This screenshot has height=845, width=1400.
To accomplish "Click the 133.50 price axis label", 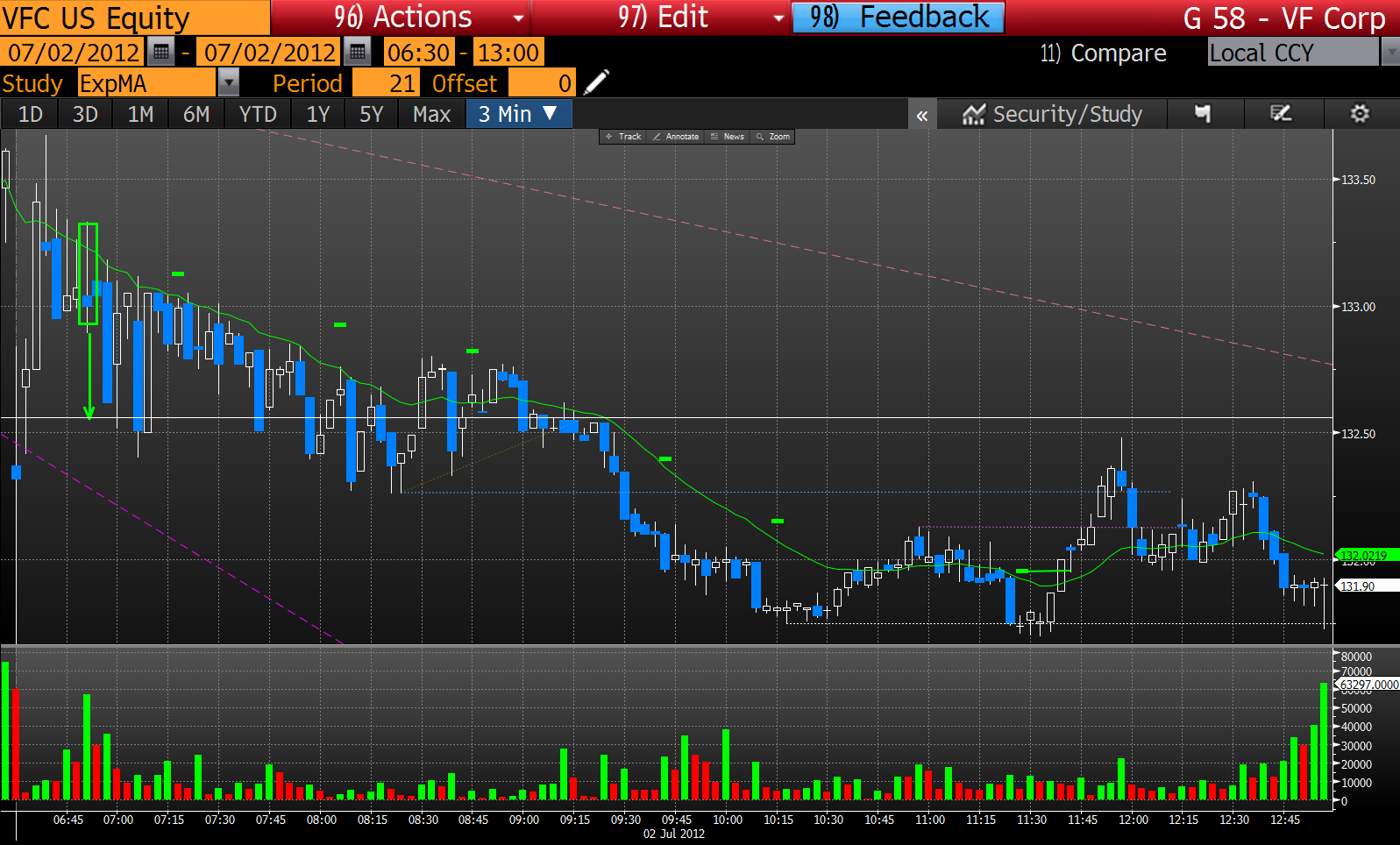I will [1358, 180].
